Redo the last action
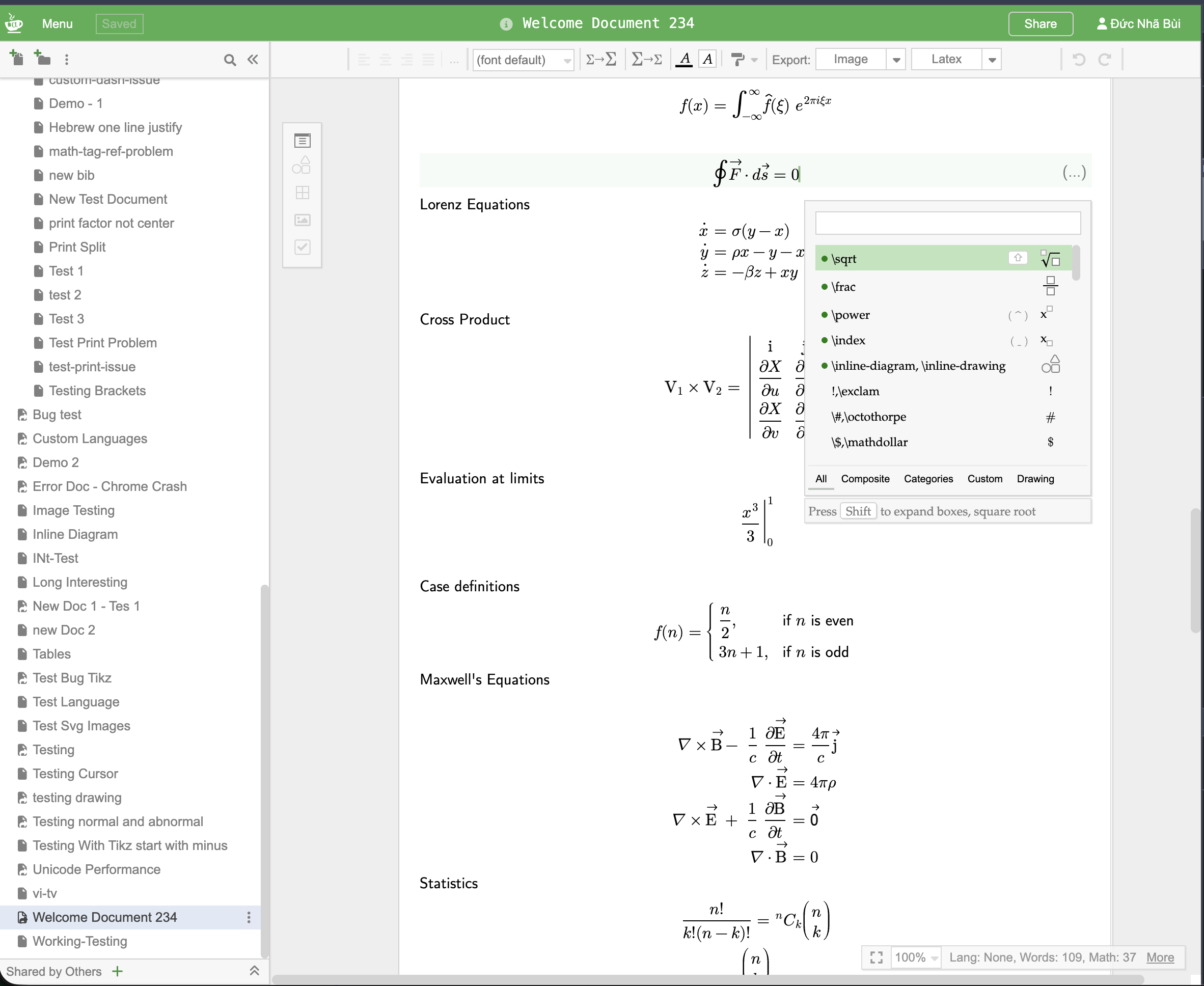Viewport: 1204px width, 986px height. click(x=1104, y=59)
